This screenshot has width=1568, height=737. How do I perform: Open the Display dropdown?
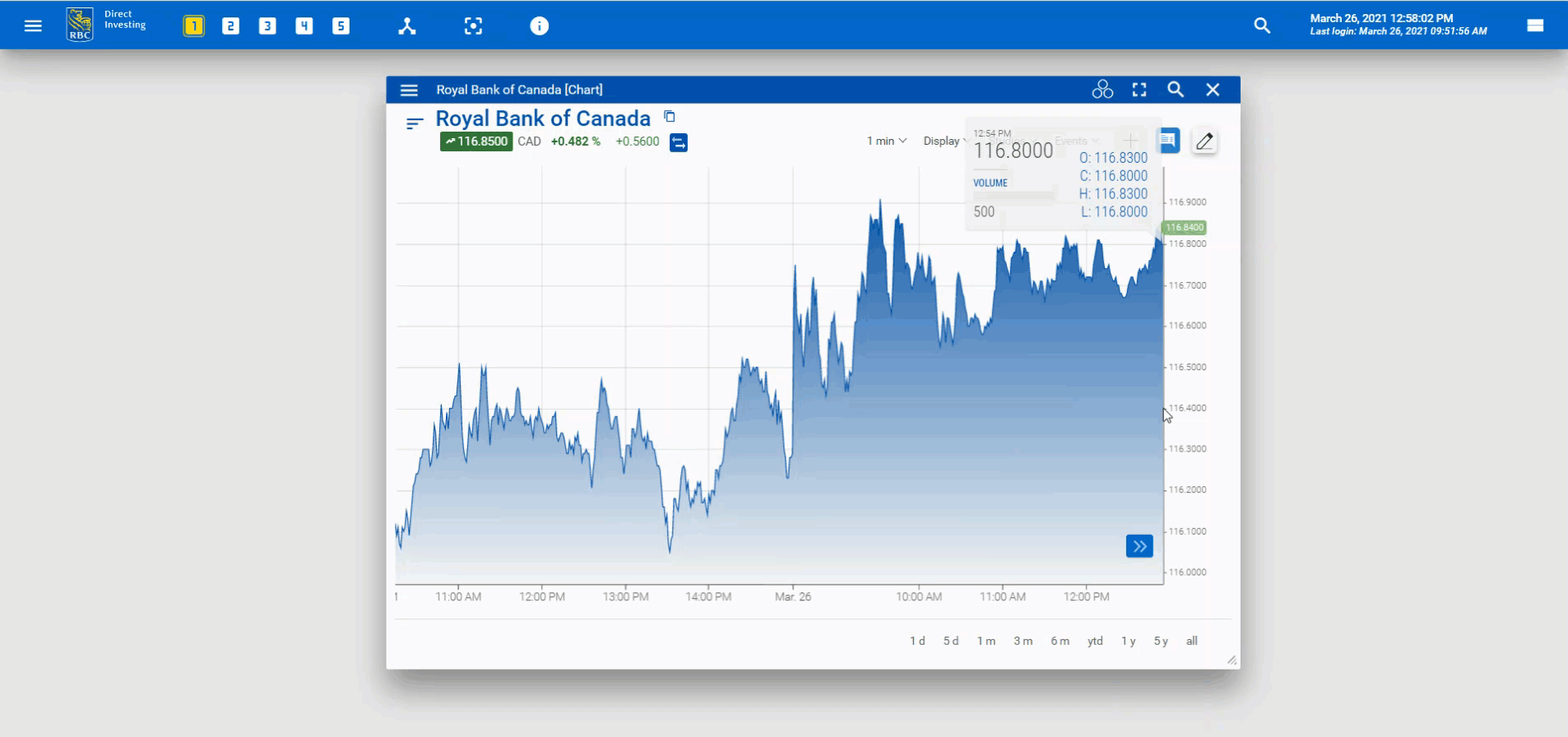[x=944, y=141]
